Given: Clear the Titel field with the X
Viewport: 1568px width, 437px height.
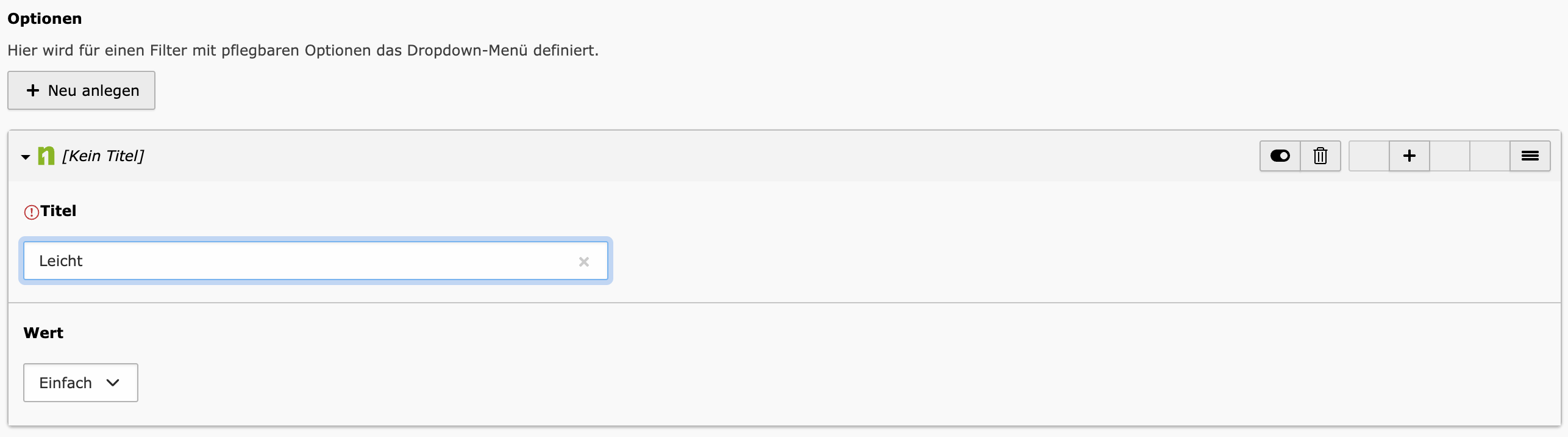Looking at the screenshot, I should click(584, 262).
